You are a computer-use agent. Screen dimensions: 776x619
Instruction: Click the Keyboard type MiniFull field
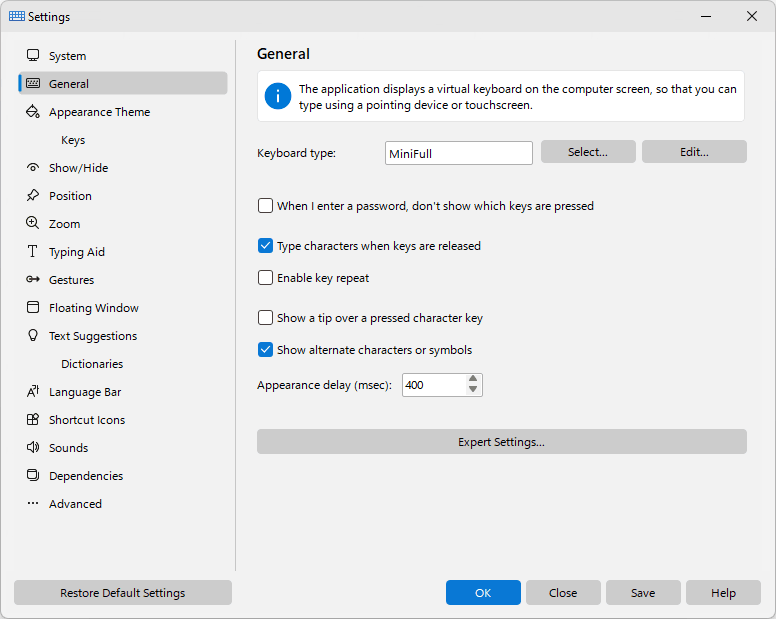(x=459, y=153)
